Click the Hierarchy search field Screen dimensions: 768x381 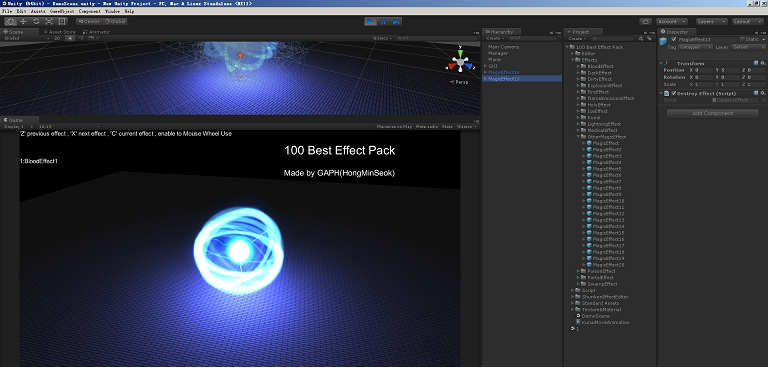tap(532, 38)
